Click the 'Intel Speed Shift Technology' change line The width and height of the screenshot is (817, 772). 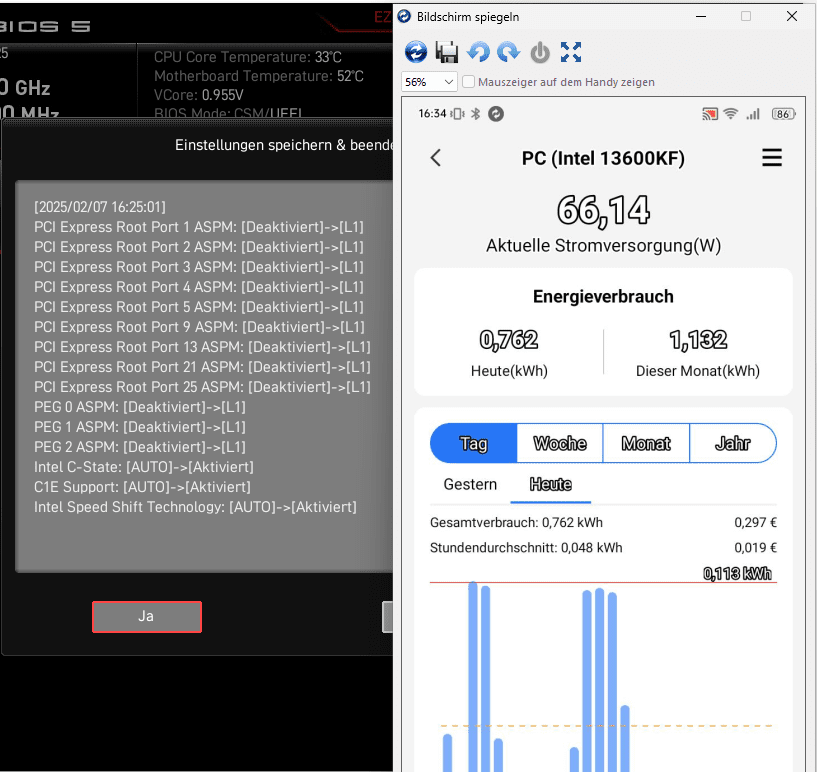pos(195,507)
